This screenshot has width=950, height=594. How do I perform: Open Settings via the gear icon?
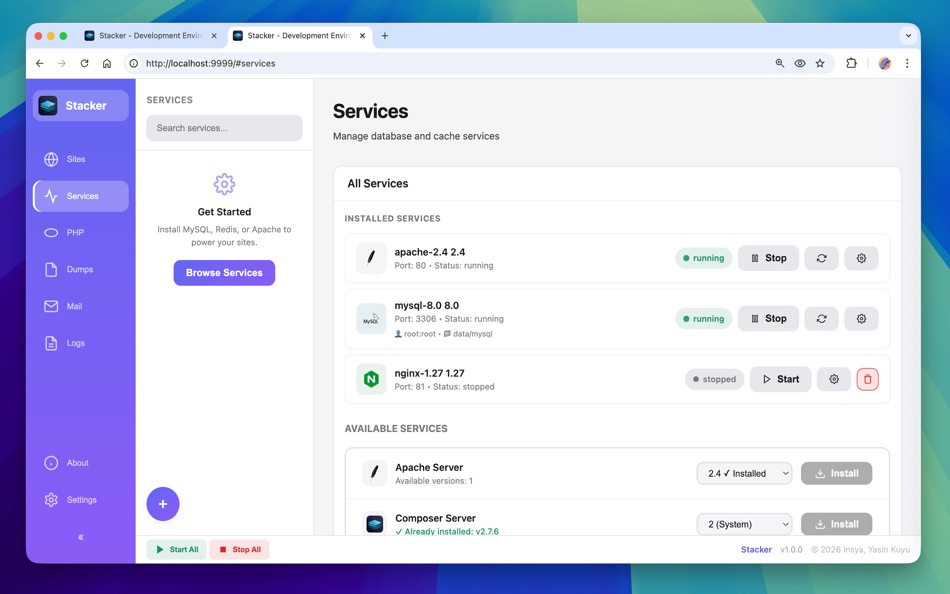(50, 499)
